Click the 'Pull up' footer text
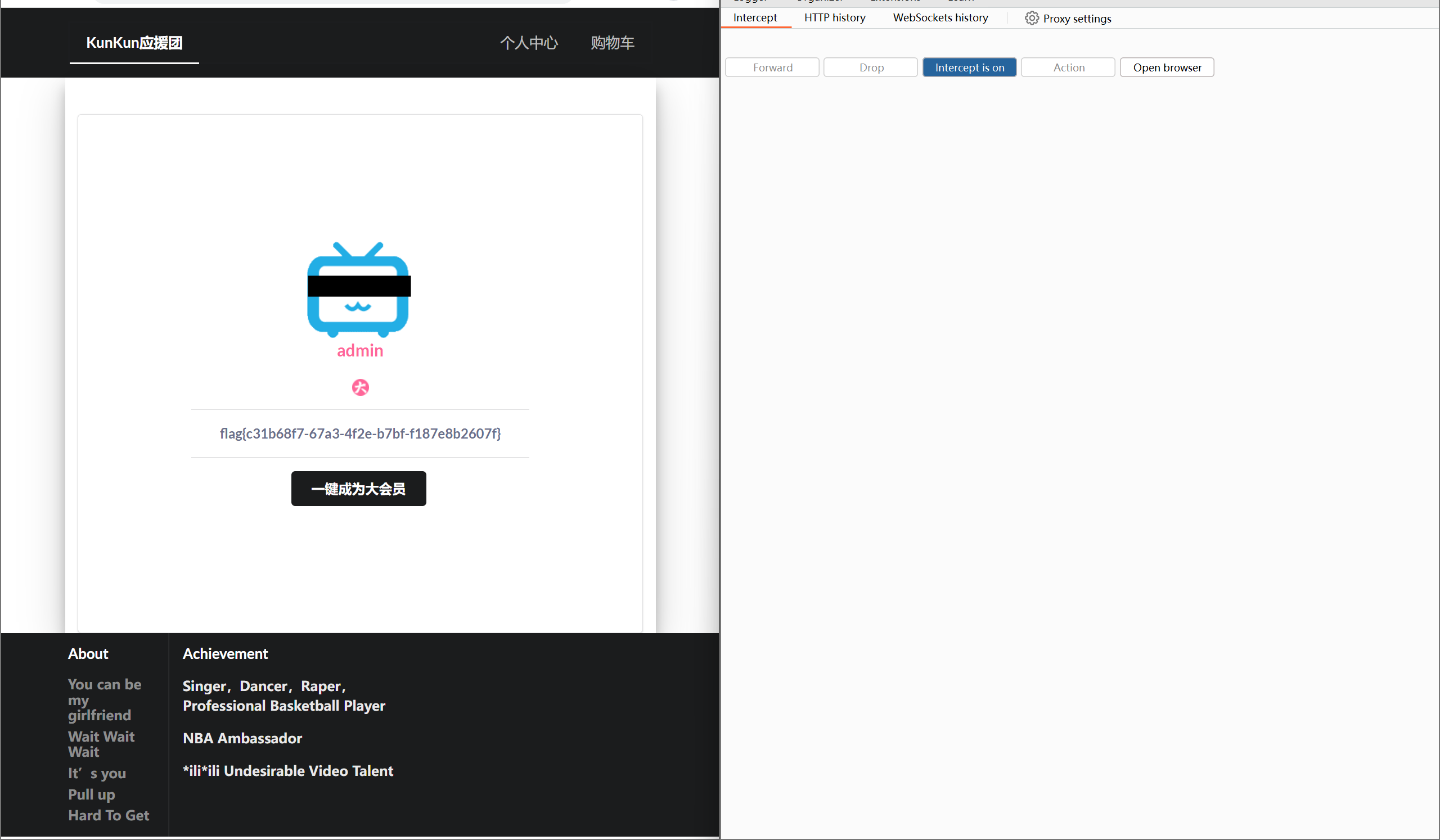The image size is (1440, 840). point(92,794)
